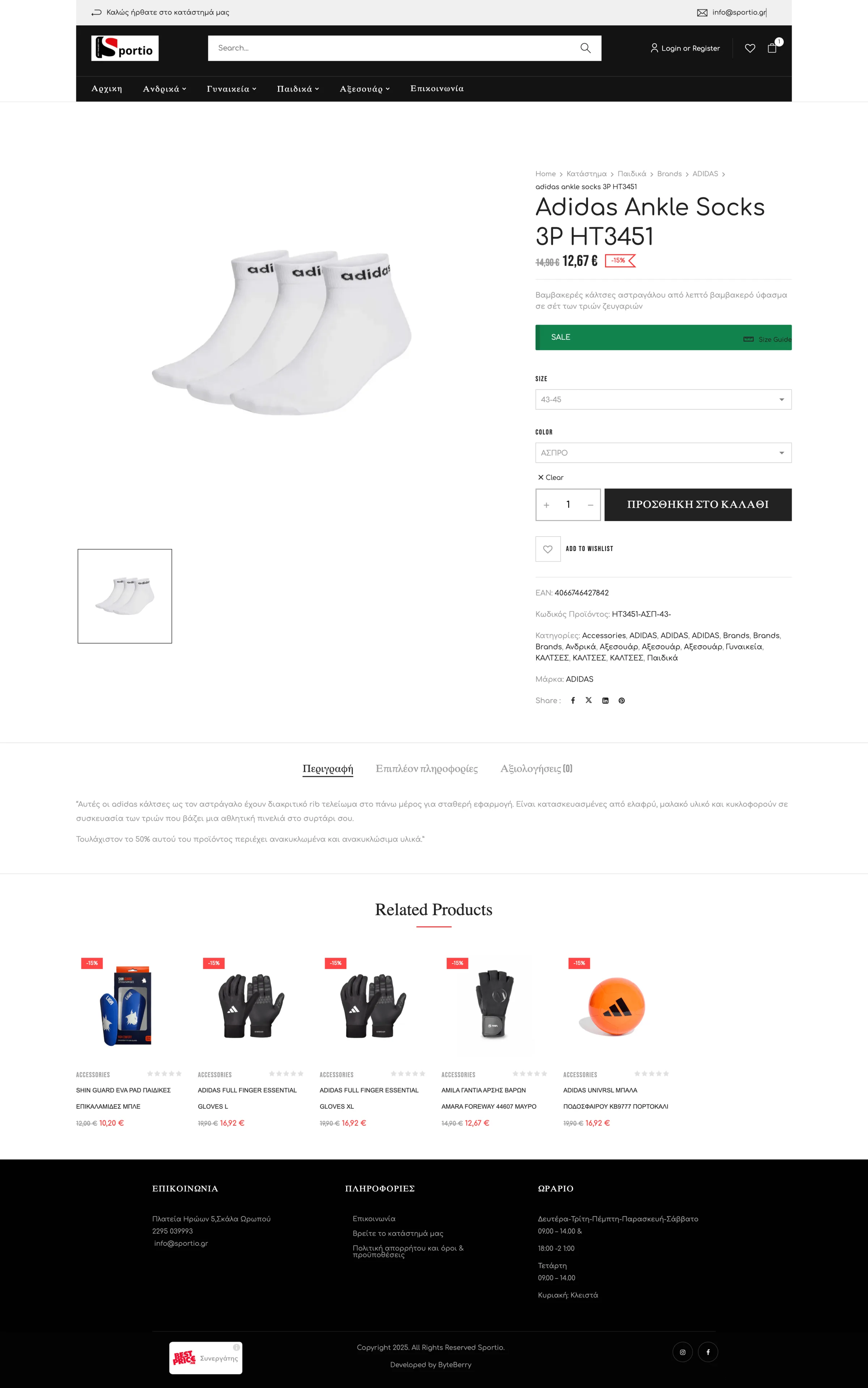Increase quantity with the plus stepper
The image size is (868, 1388).
click(546, 505)
